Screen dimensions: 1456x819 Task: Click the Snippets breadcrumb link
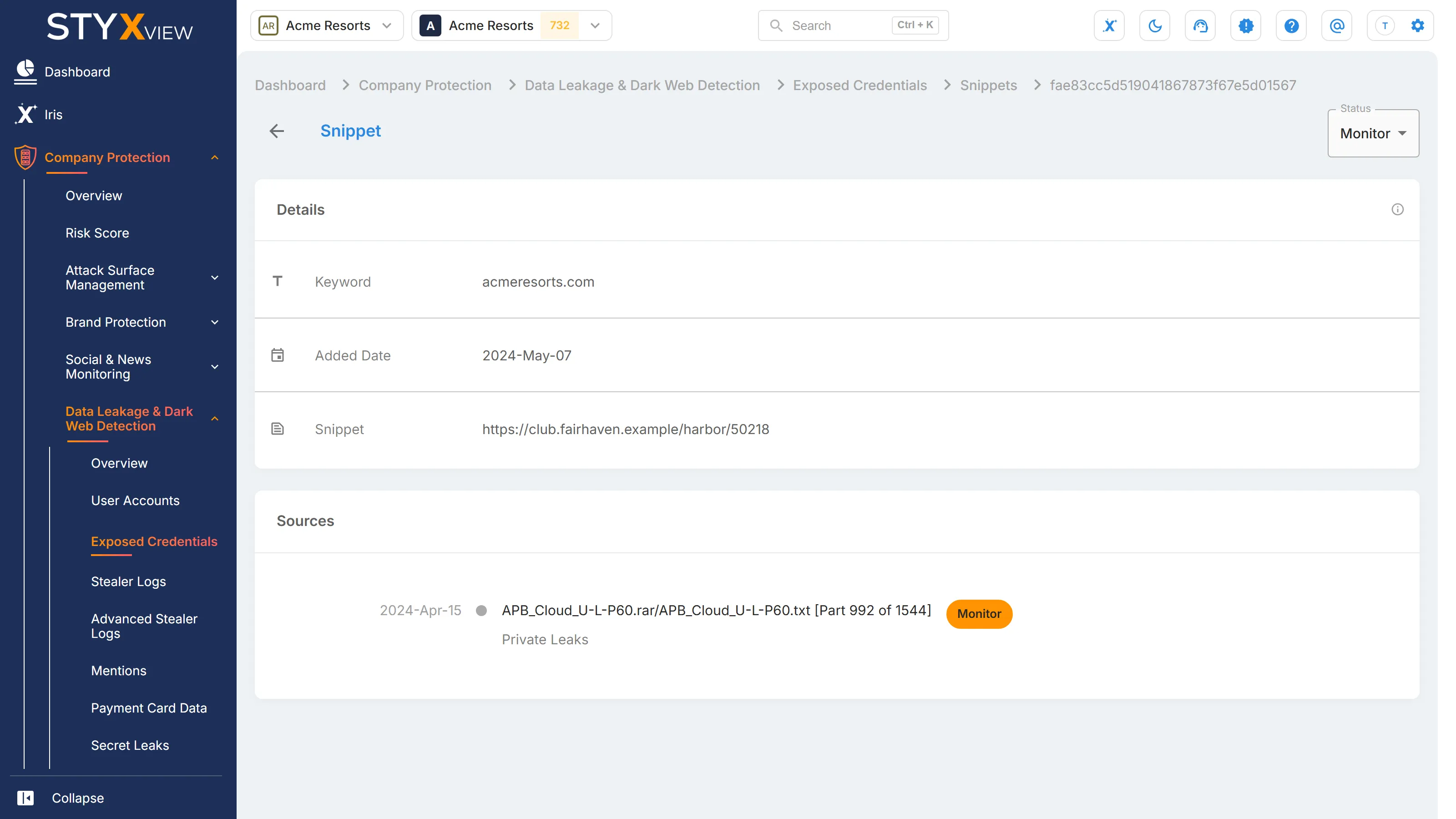click(988, 85)
